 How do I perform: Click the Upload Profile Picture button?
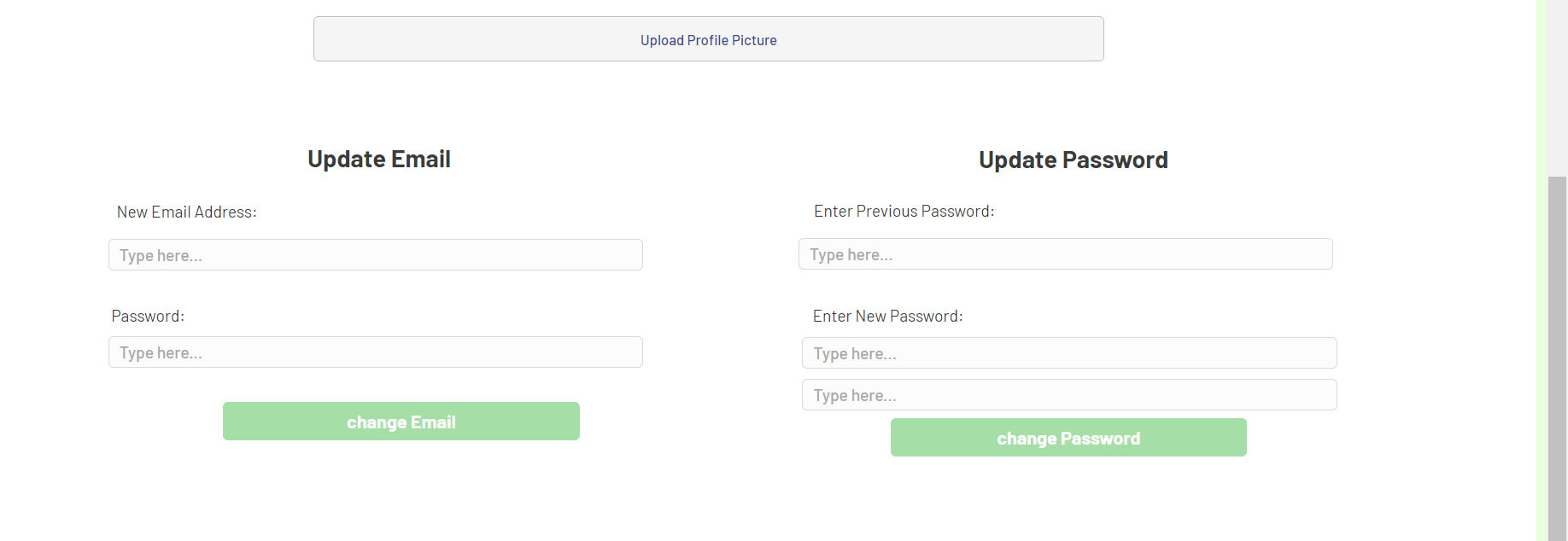[708, 39]
